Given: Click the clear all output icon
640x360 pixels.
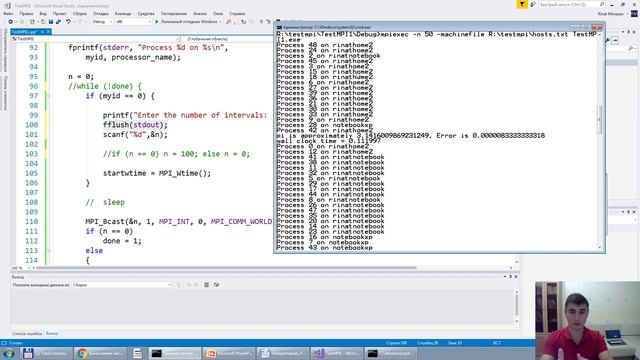Looking at the screenshot, I should 206,285.
